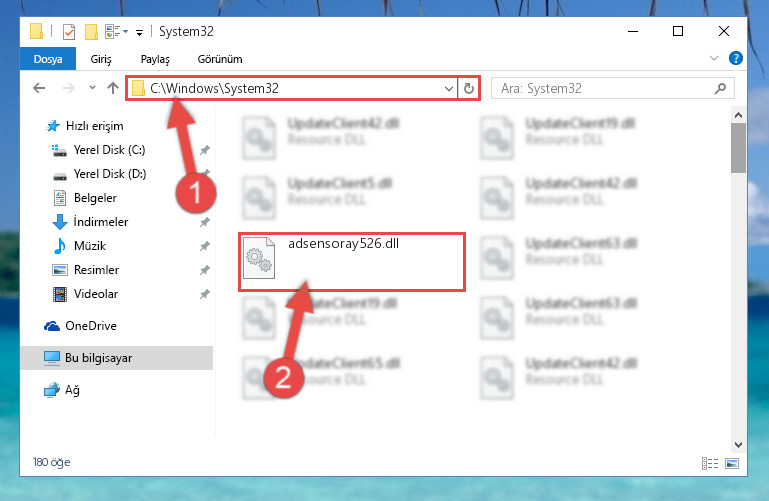Click the address bar path C:\Windows\System32
This screenshot has height=501, width=769.
pos(214,88)
